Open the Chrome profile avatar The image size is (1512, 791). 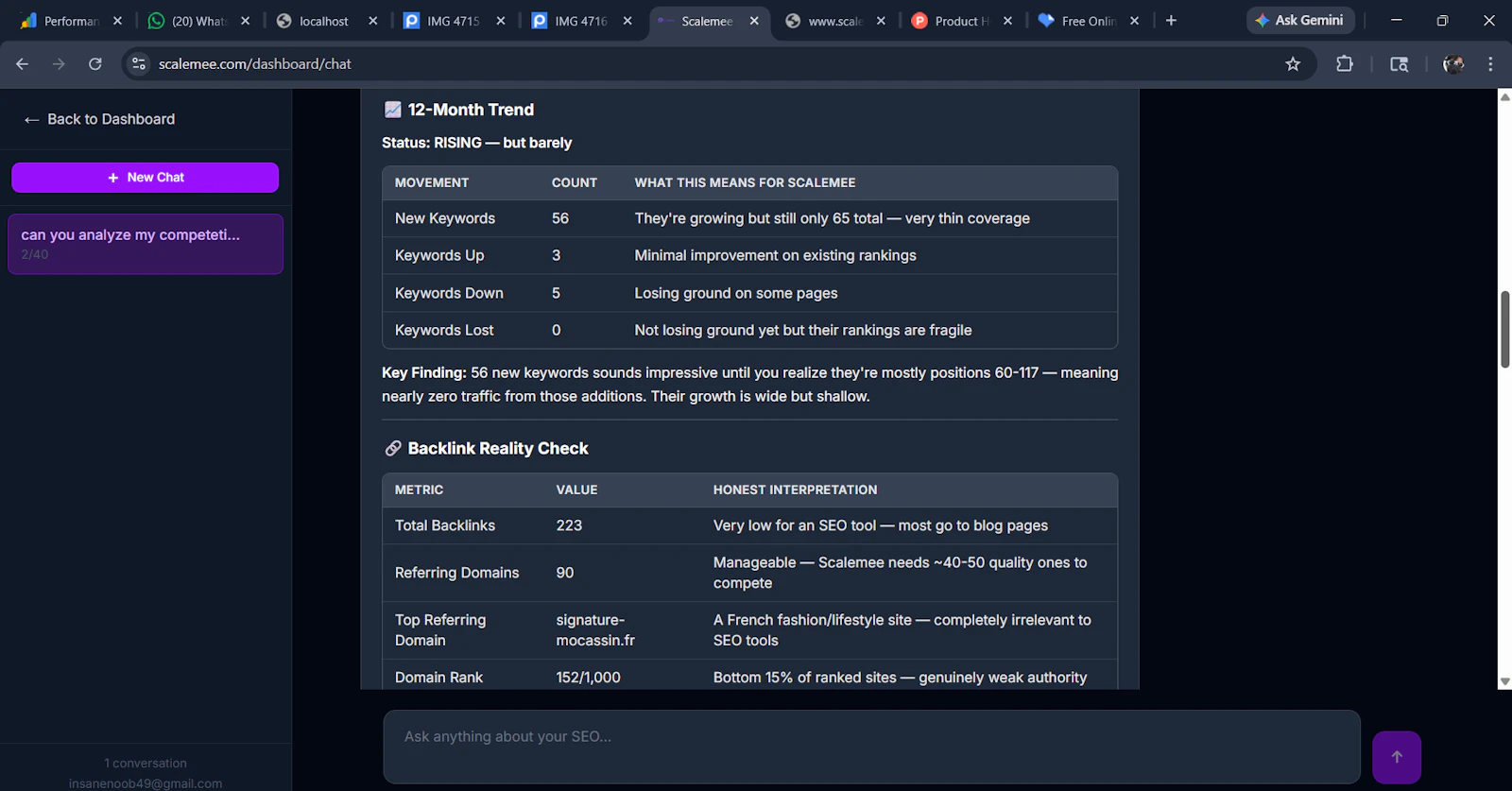coord(1453,63)
